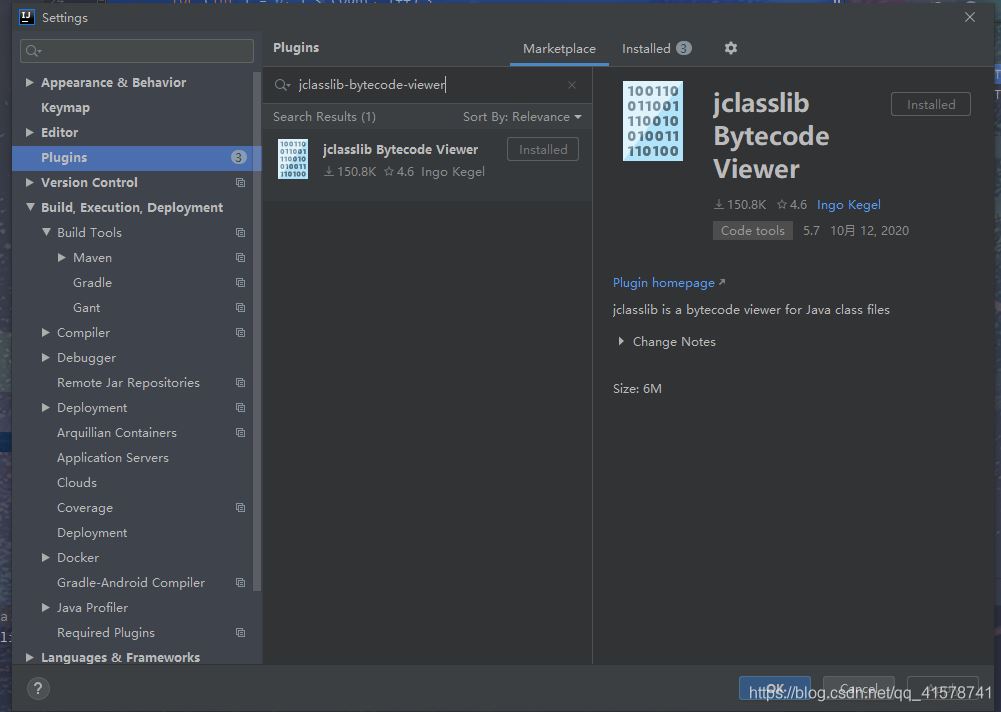Click the help question mark button
1001x712 pixels.
[x=37, y=688]
